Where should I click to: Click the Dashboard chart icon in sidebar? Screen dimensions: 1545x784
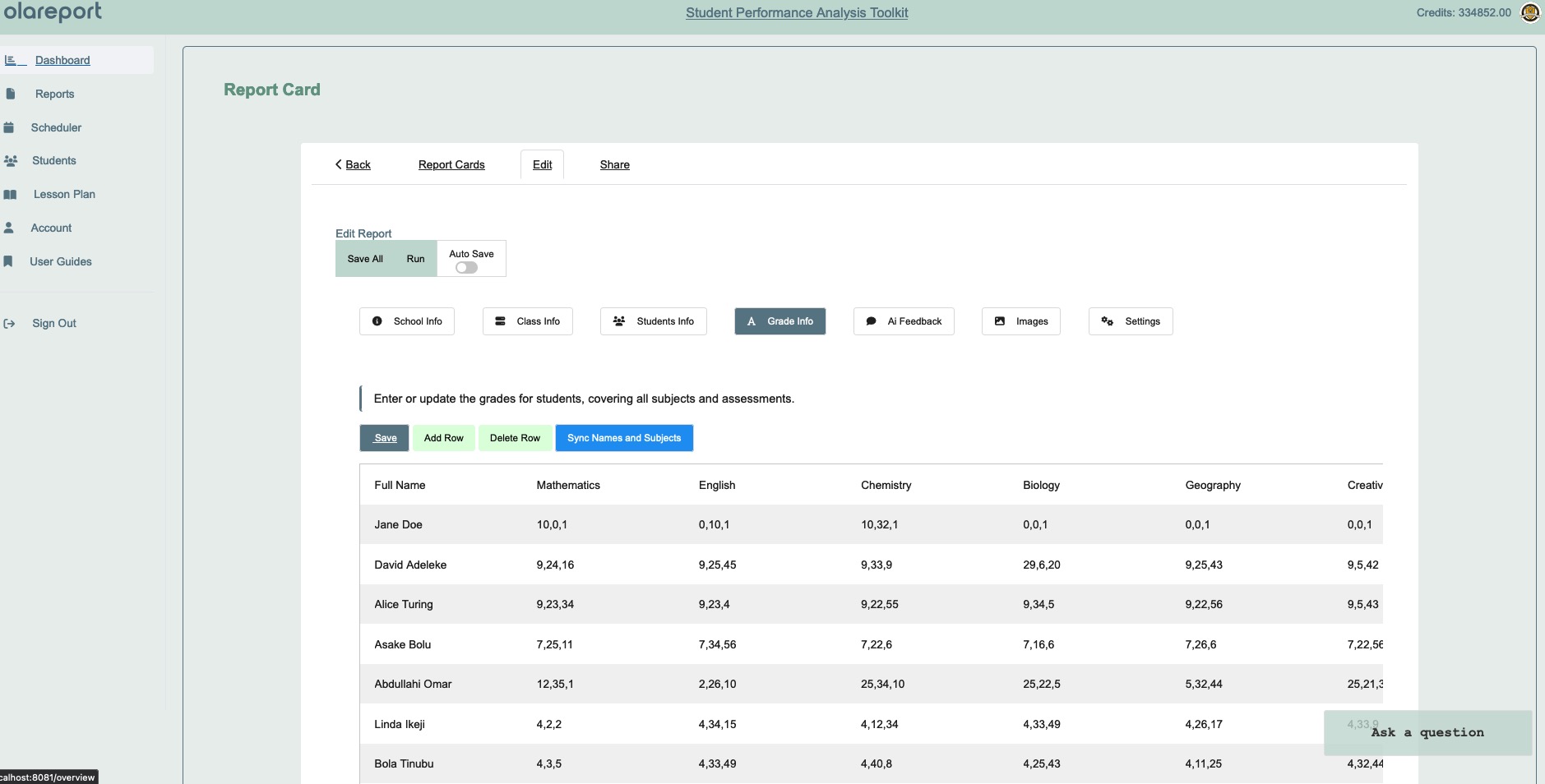(x=11, y=60)
